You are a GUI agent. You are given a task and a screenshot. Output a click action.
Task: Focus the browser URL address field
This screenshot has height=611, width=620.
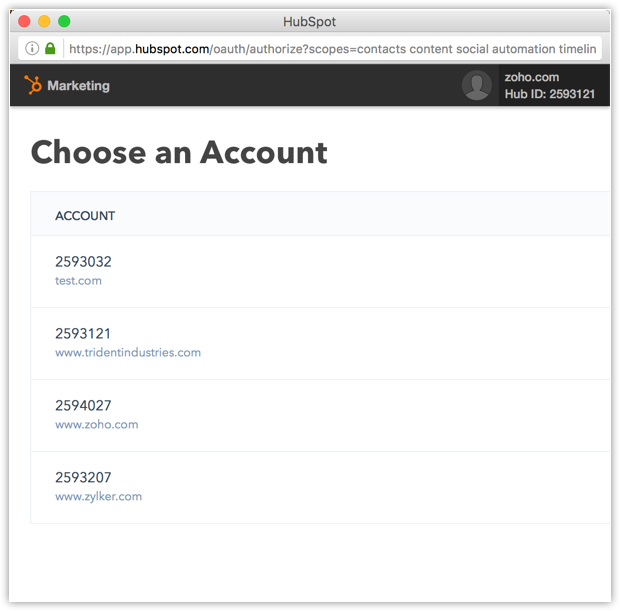pos(330,48)
